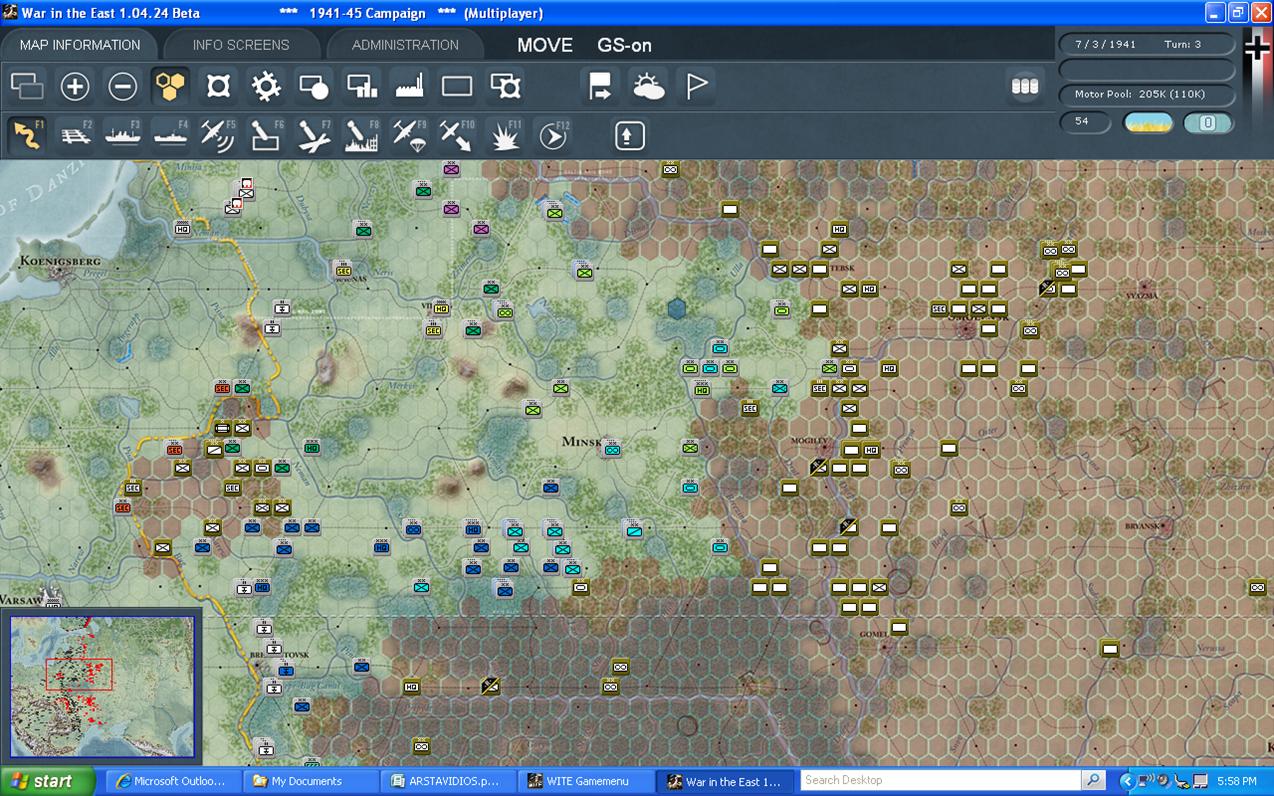Click the lone blue hexagon marker on map
Viewport: 1274px width, 796px height.
coord(678,309)
